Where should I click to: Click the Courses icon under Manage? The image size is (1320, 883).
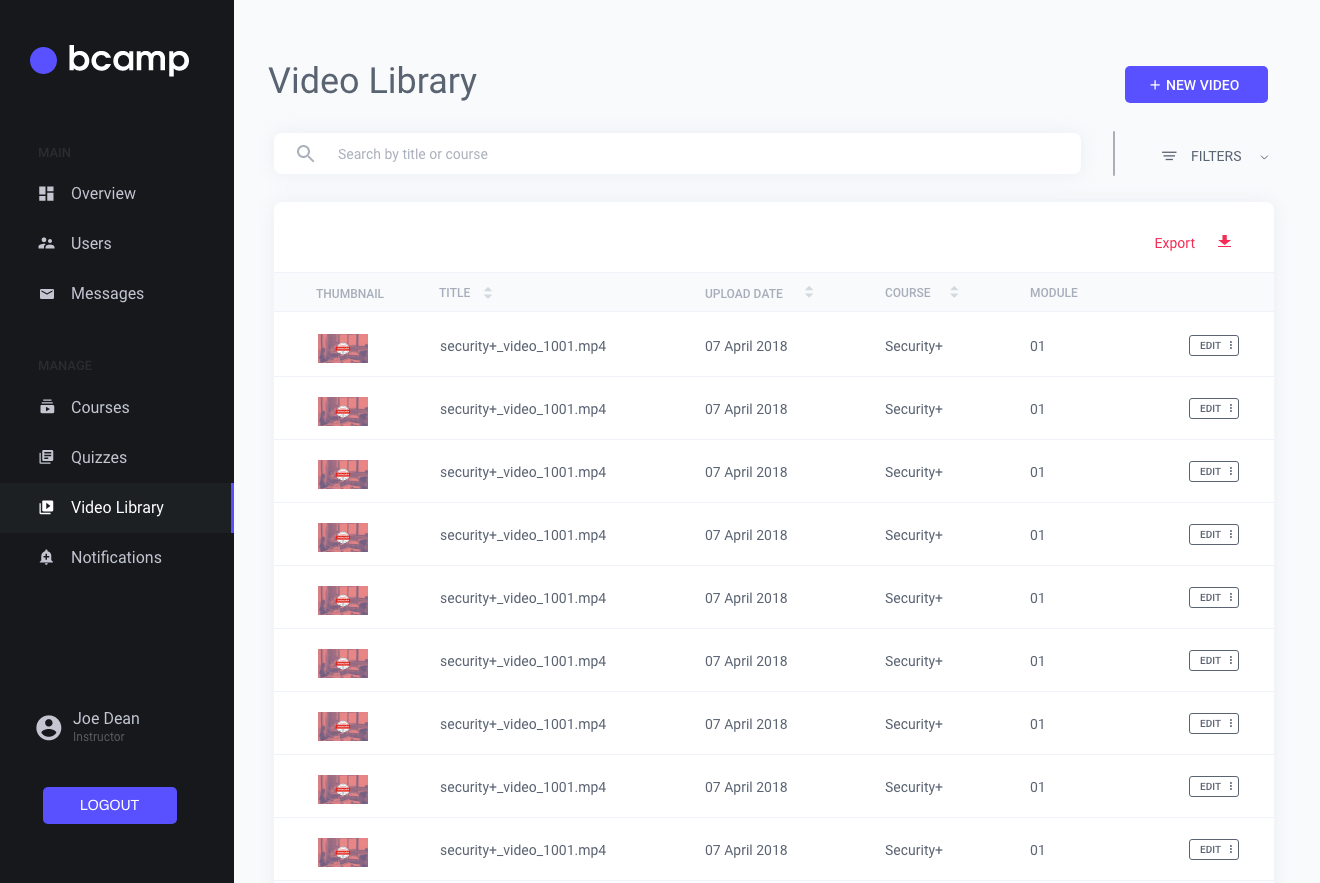pyautogui.click(x=46, y=407)
